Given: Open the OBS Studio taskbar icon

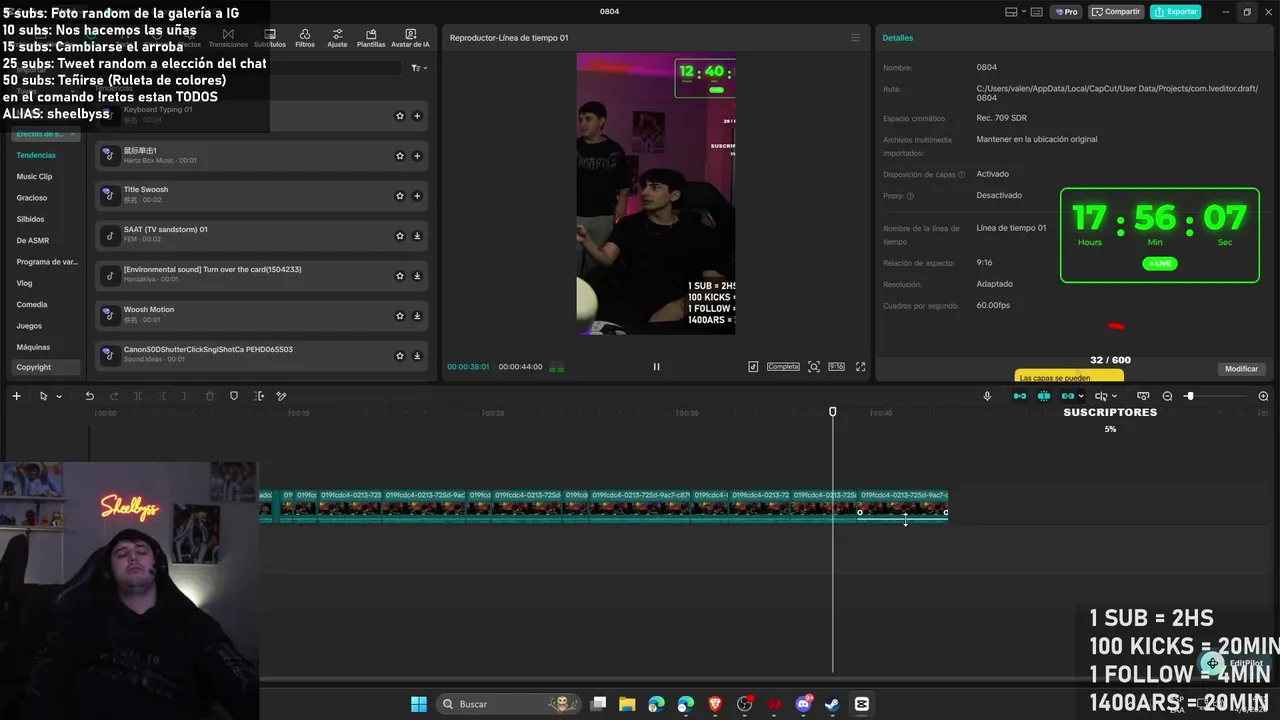Looking at the screenshot, I should point(744,704).
